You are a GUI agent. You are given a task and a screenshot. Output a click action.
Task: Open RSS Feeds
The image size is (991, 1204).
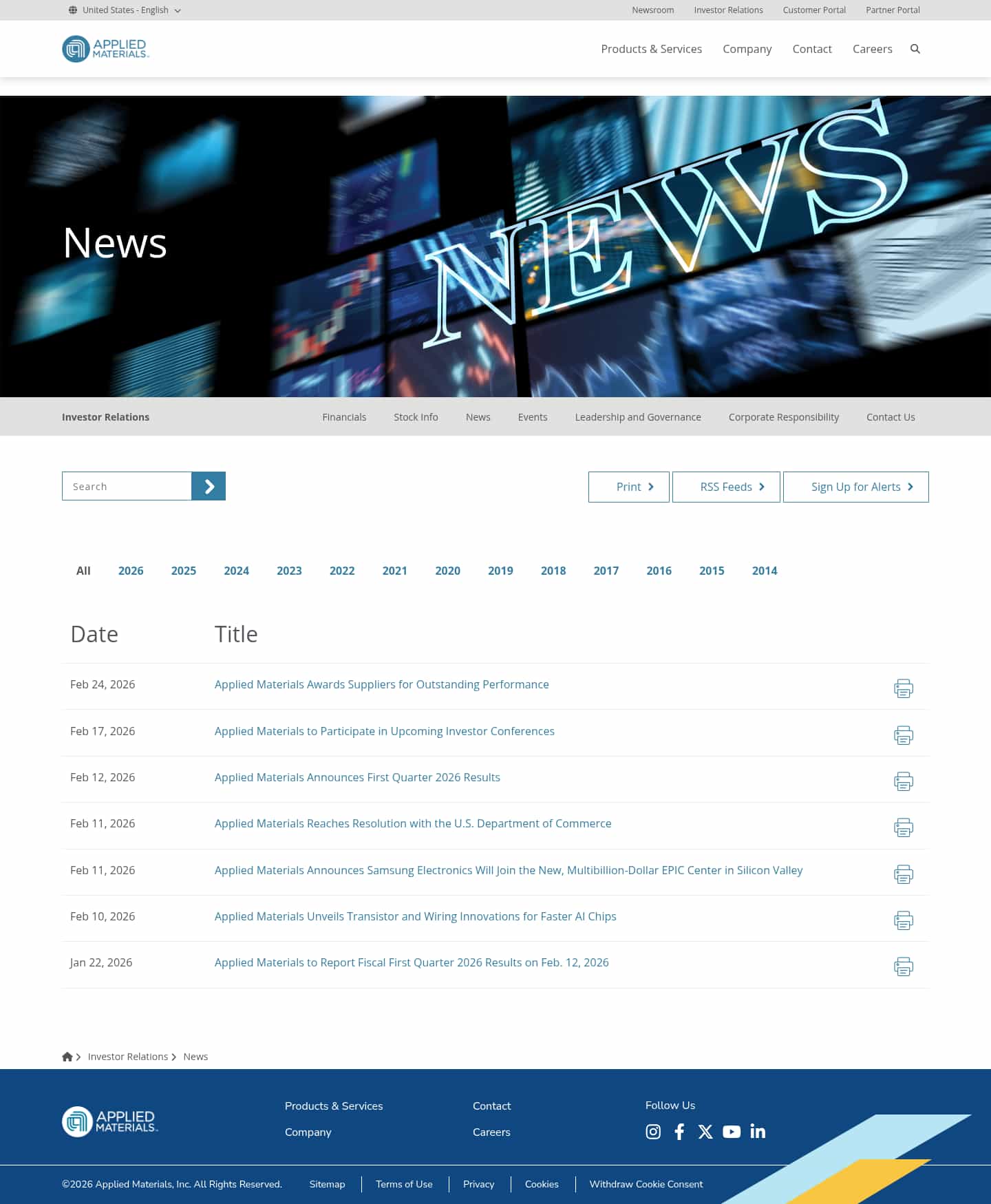coord(726,487)
